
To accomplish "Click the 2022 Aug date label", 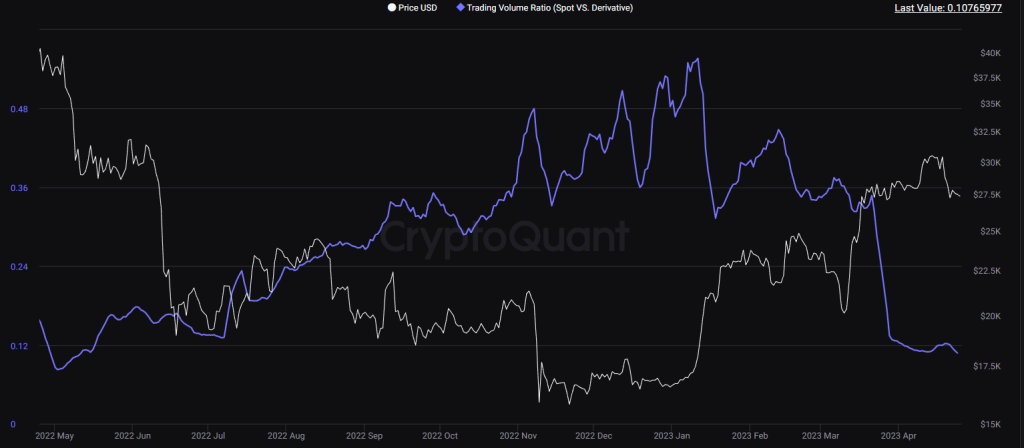I will pos(287,435).
